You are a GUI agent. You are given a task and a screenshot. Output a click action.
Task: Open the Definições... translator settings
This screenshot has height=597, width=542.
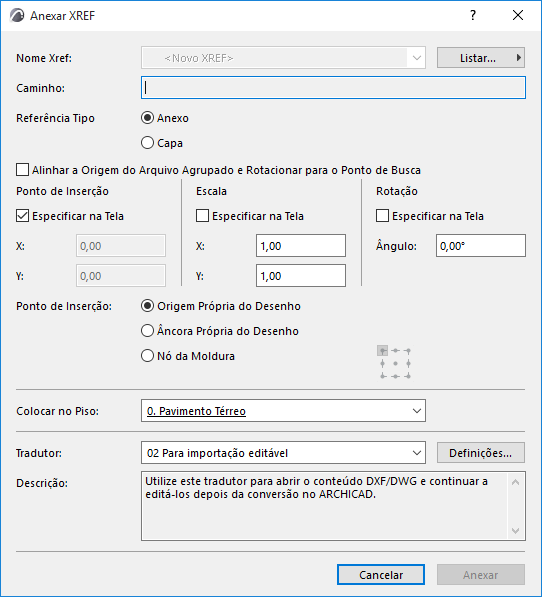click(x=481, y=453)
